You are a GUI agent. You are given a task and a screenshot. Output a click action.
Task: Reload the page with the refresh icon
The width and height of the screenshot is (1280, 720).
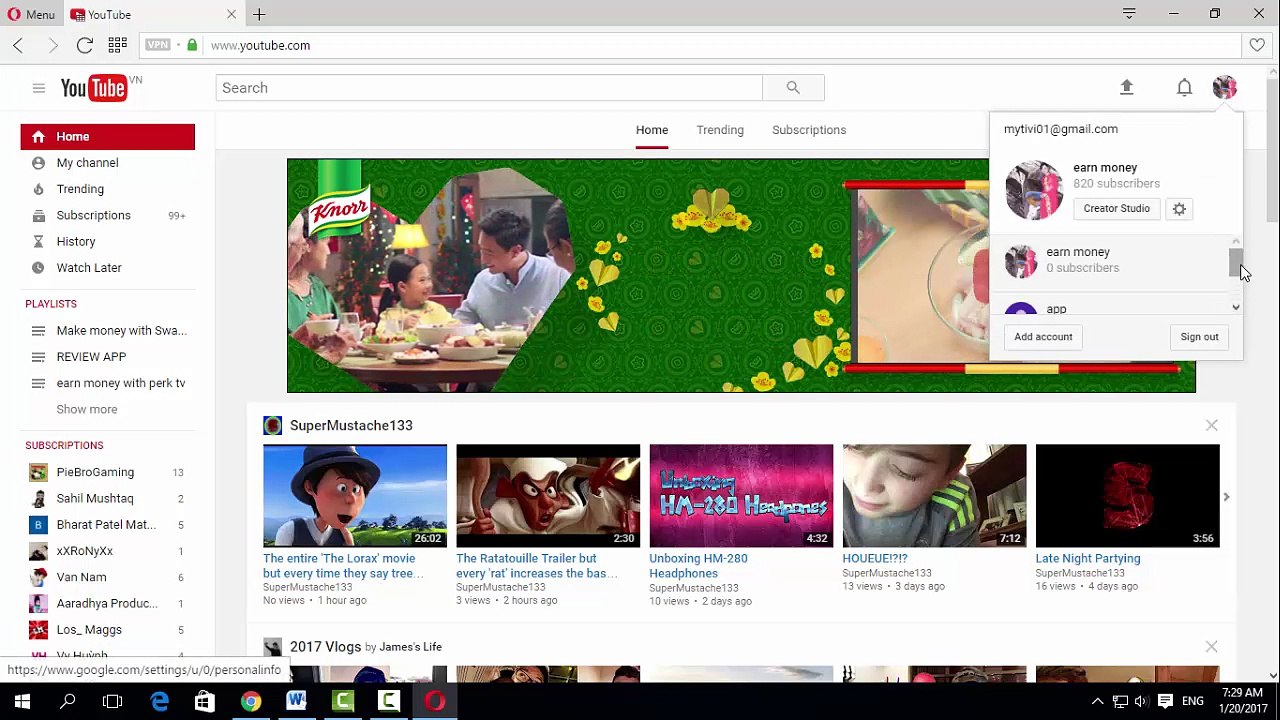pos(85,45)
